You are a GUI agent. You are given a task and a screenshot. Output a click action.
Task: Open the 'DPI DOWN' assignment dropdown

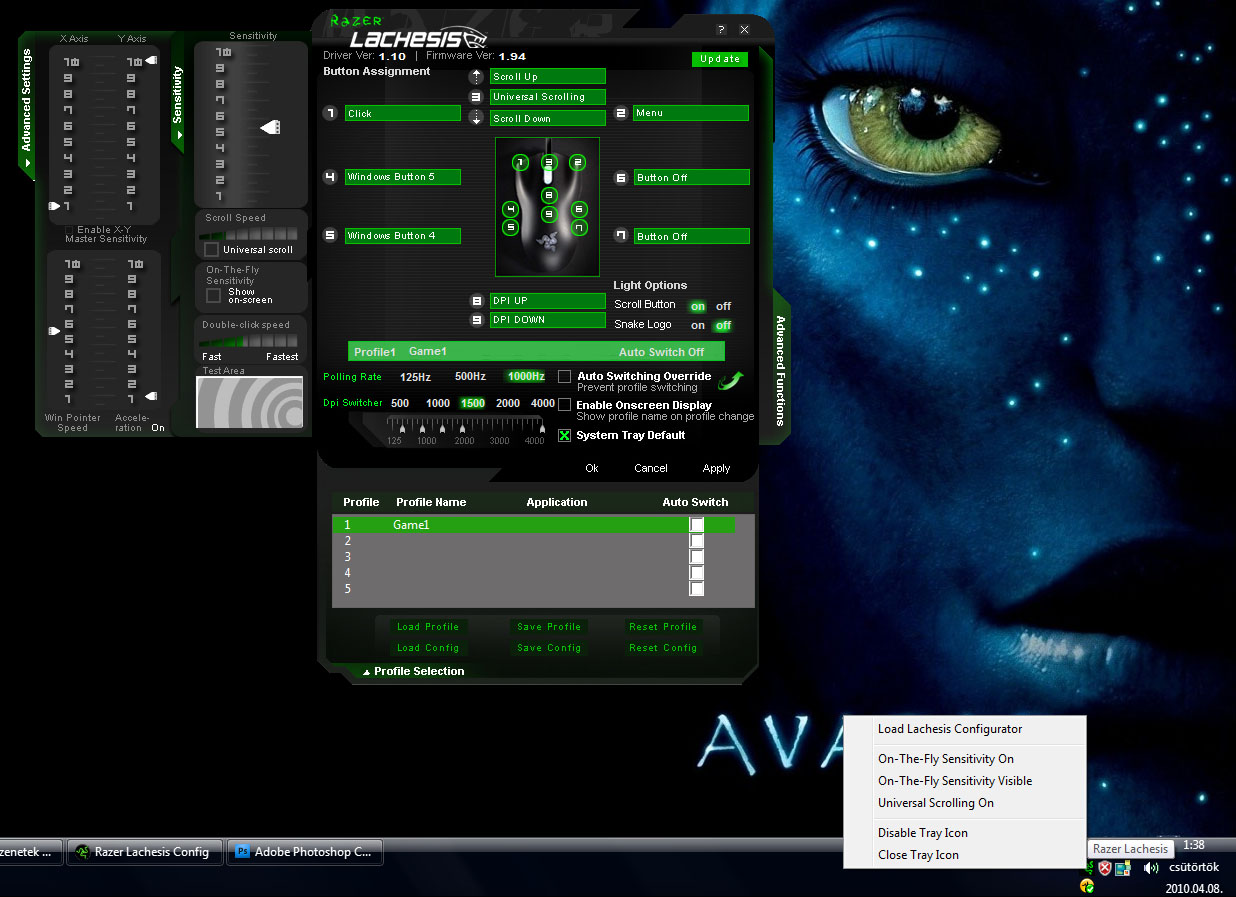548,320
